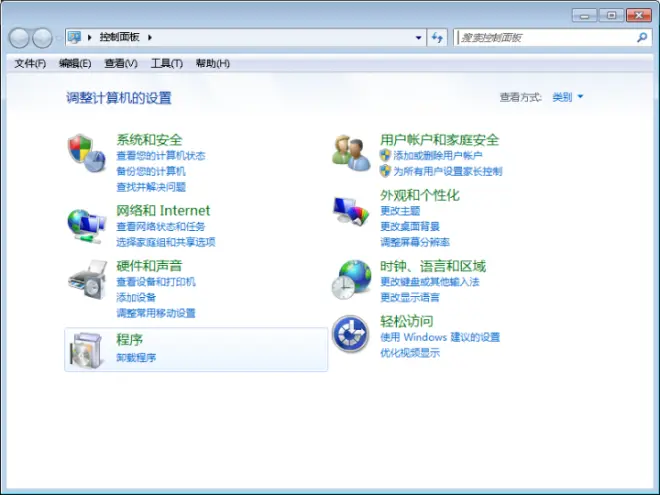Click the magnifier search icon
The image size is (660, 495).
[x=642, y=37]
